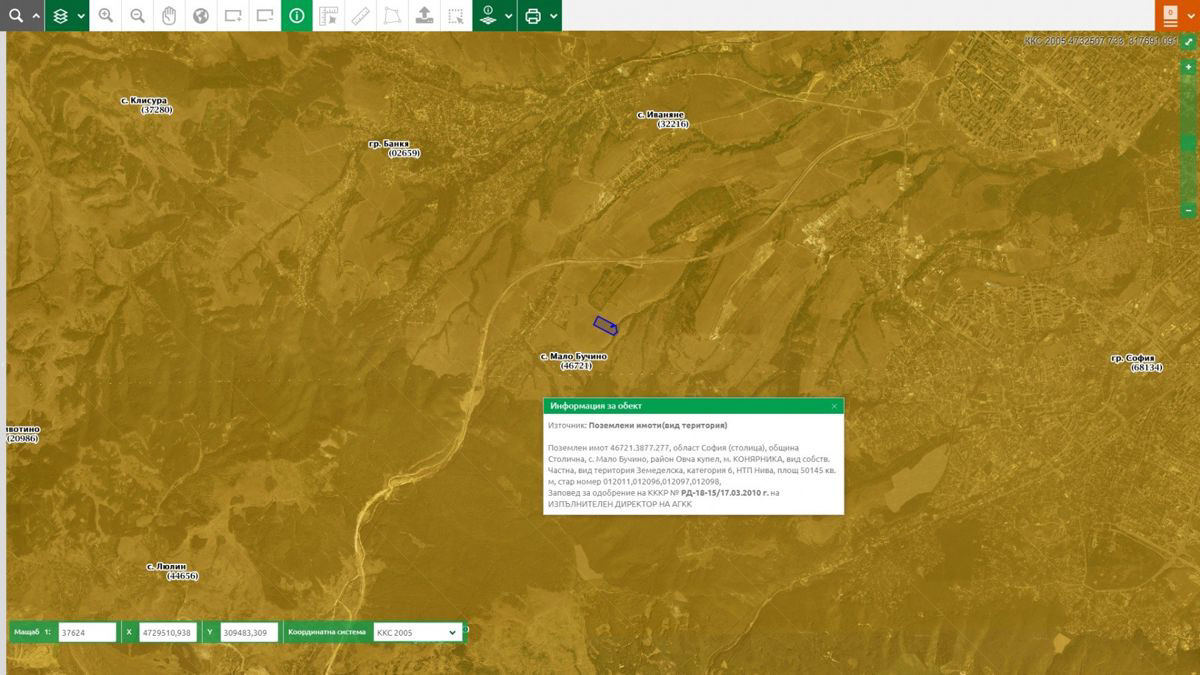Select the zoom in tool
1200x675 pixels.
click(x=105, y=16)
